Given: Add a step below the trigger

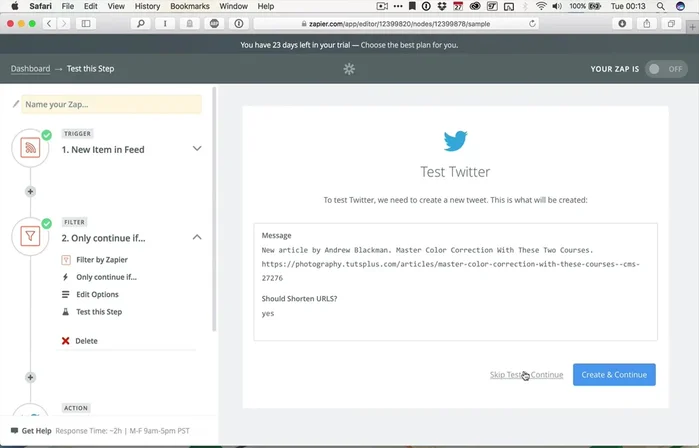Looking at the screenshot, I should pos(30,191).
